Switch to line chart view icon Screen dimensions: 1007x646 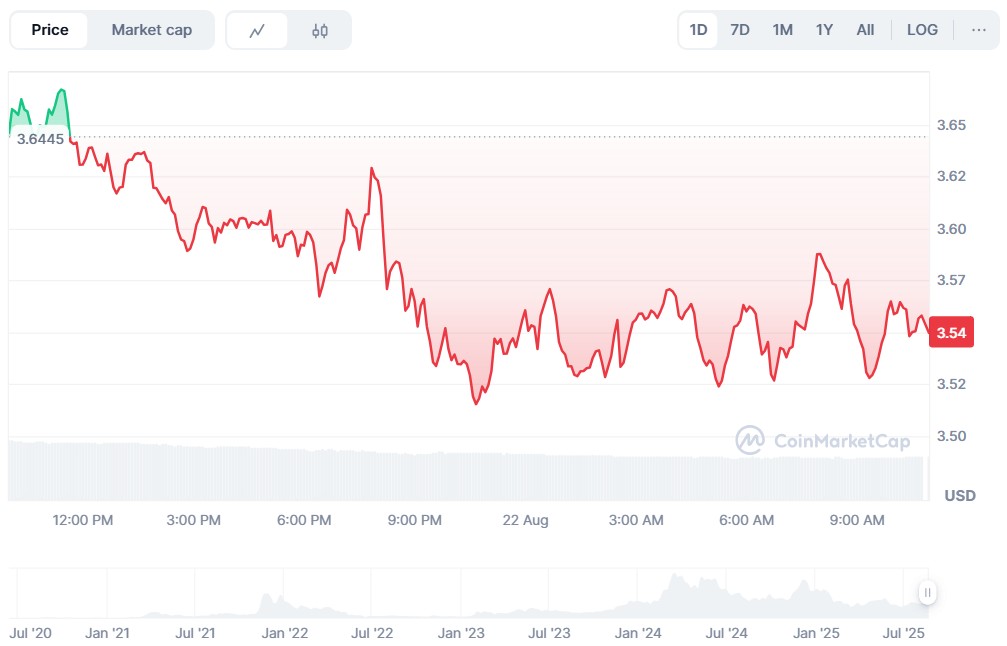coord(257,30)
